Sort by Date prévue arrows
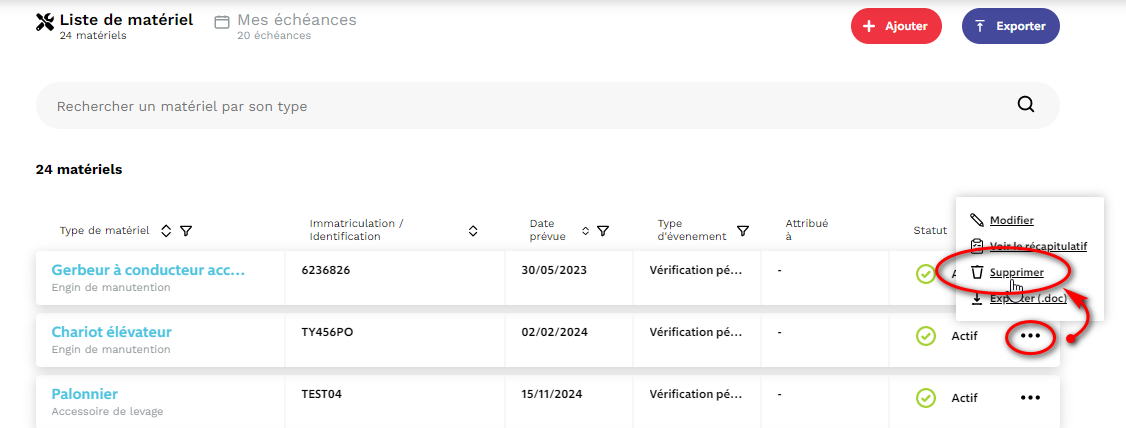The height and width of the screenshot is (428, 1126). pyautogui.click(x=586, y=231)
